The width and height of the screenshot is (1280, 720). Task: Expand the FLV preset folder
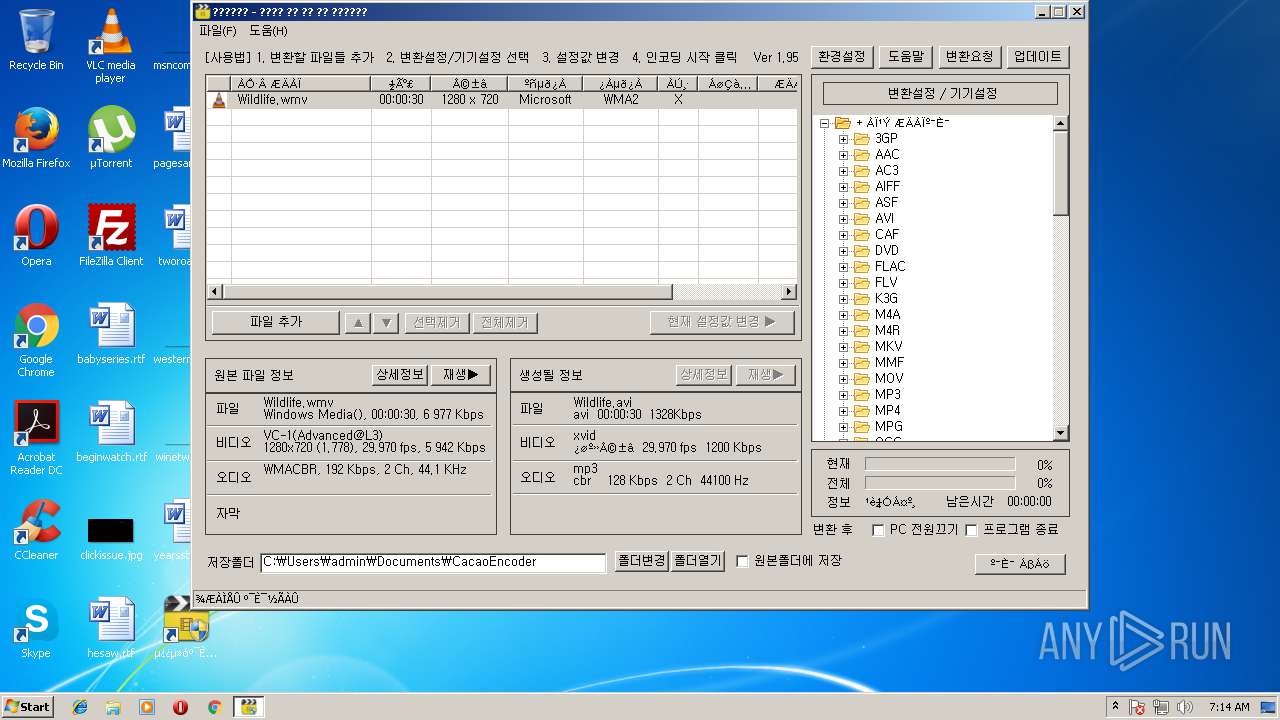click(x=843, y=283)
